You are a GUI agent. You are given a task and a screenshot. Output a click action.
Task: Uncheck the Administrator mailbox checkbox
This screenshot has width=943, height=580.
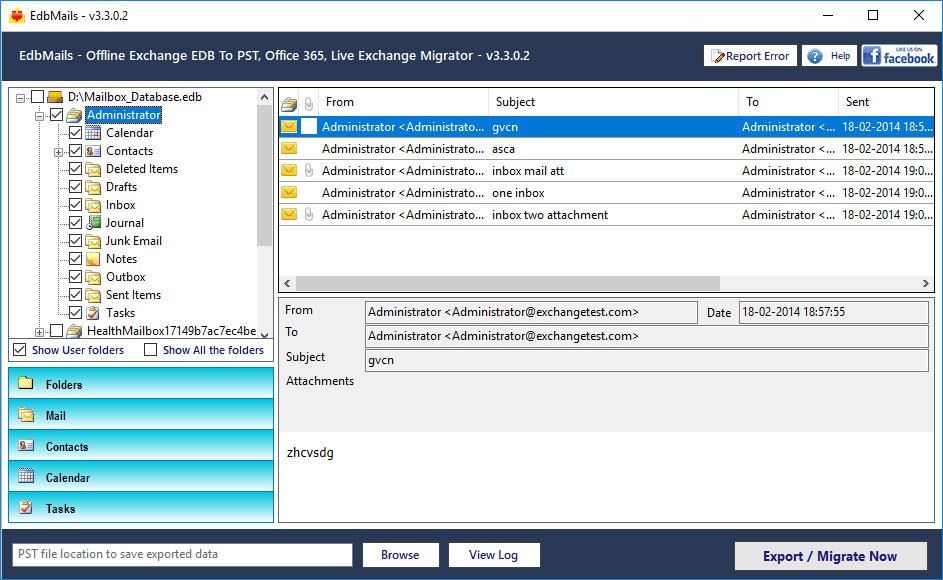click(x=56, y=115)
